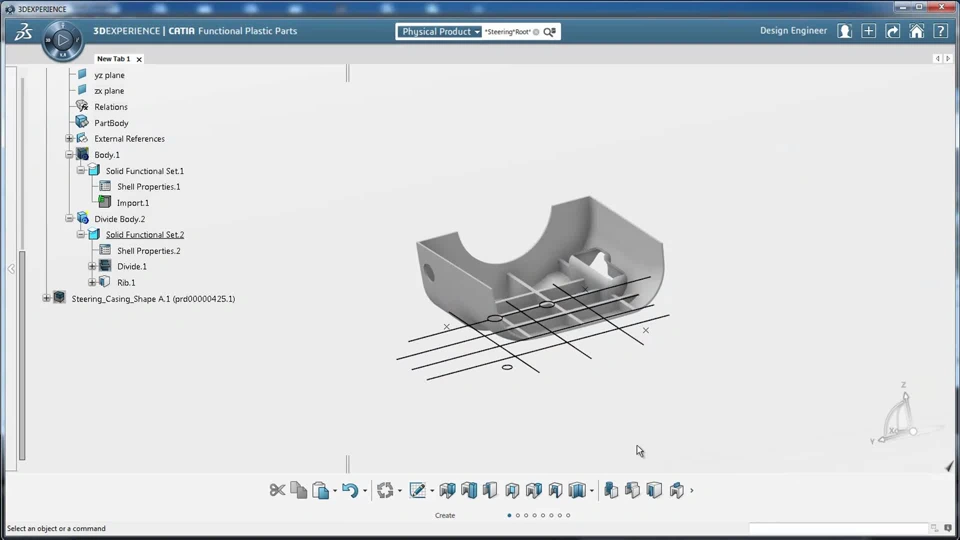Click the Import.1 green icon
960x540 pixels.
(105, 202)
